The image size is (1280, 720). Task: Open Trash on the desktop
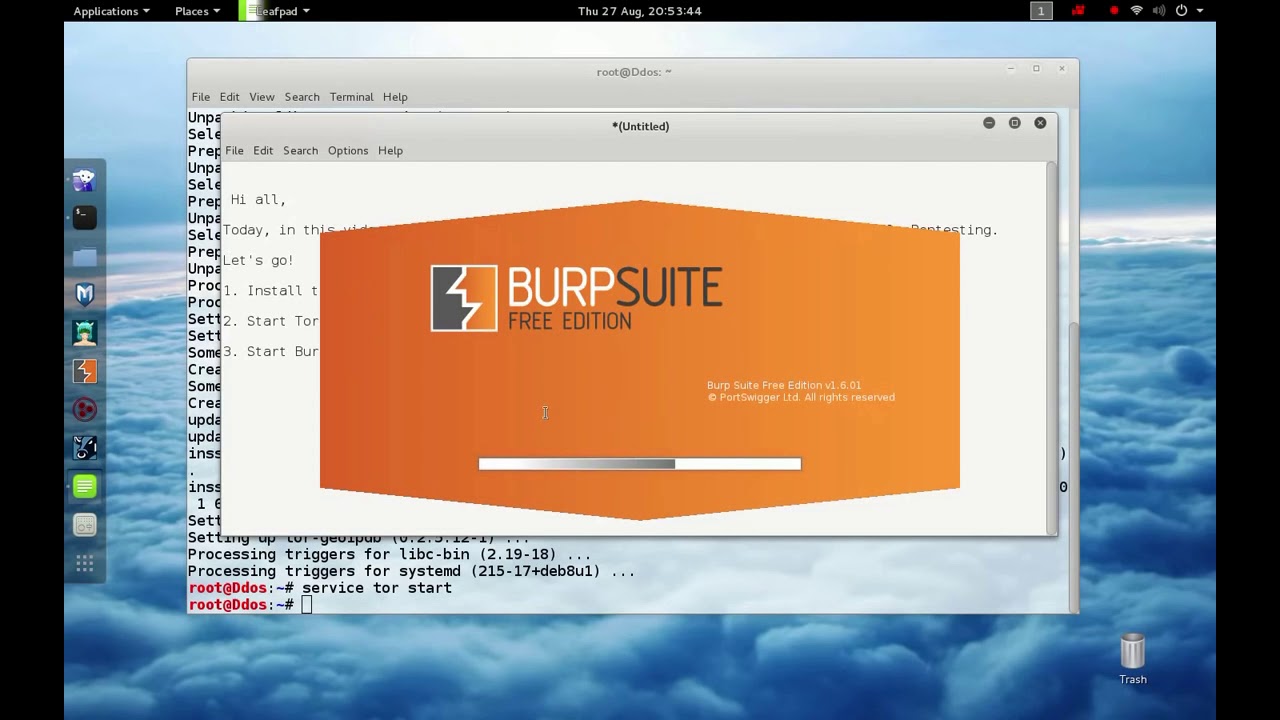pyautogui.click(x=1133, y=659)
